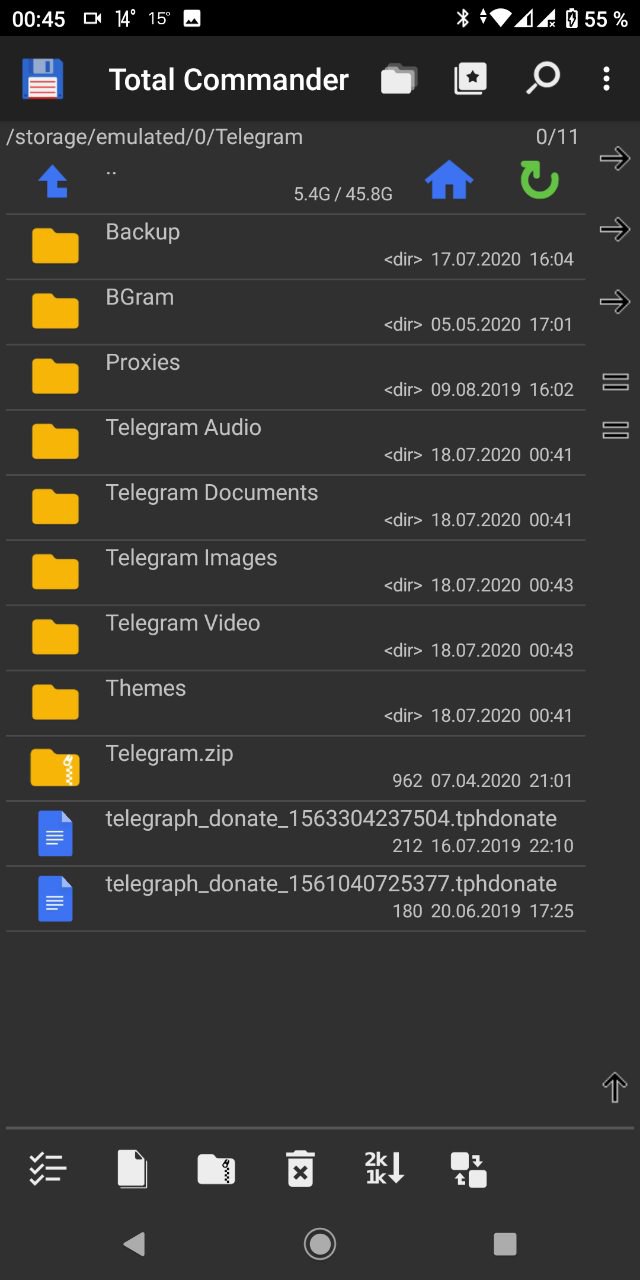640x1280 pixels.
Task: Open the Telegram Video folder
Action: 296,638
